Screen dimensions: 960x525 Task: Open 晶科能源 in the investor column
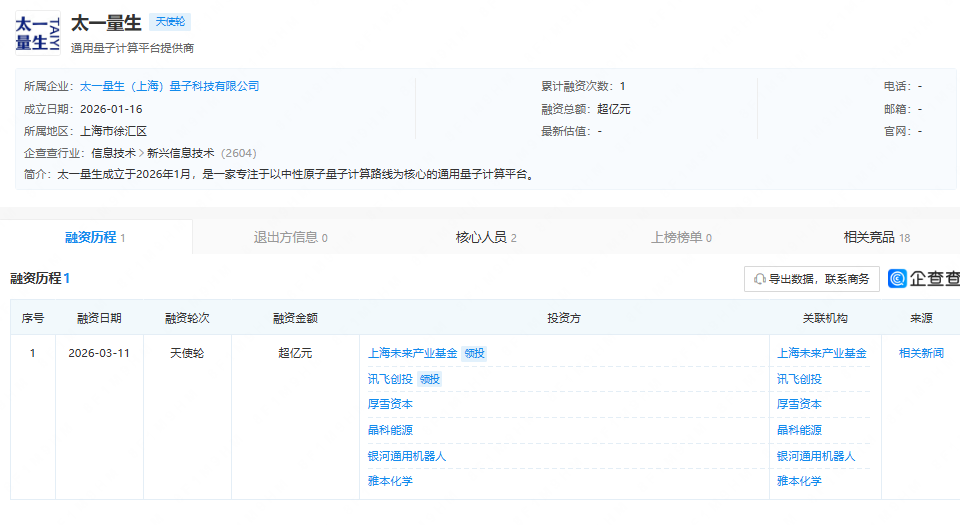point(390,430)
